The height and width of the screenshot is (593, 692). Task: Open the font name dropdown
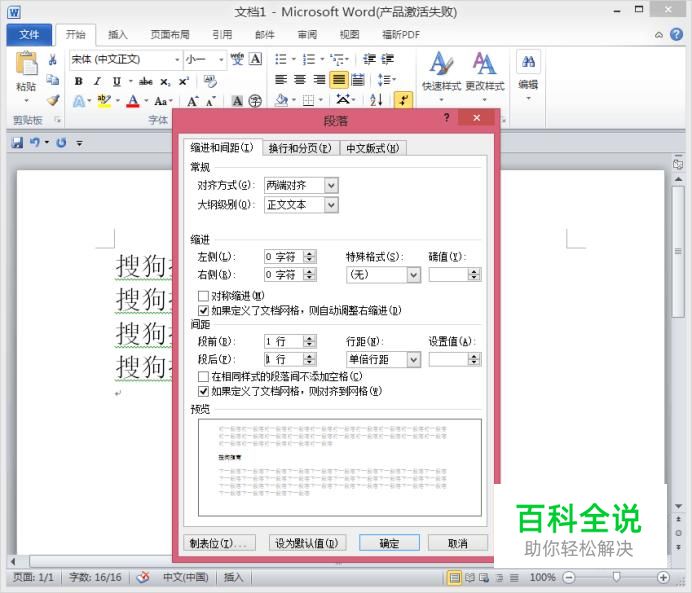click(x=177, y=60)
